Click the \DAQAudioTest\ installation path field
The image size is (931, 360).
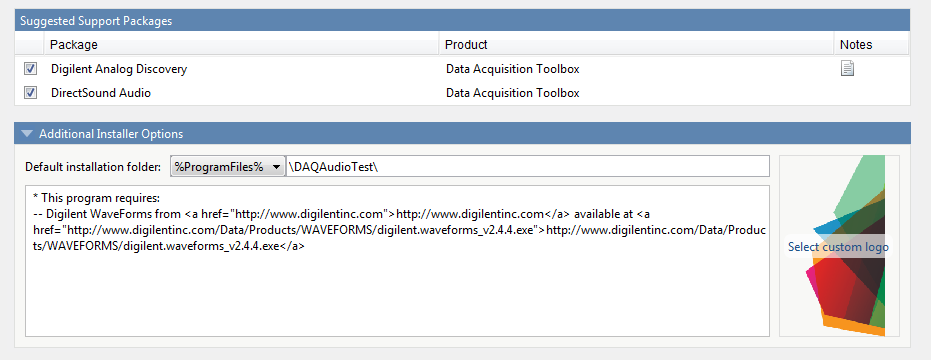(527, 167)
